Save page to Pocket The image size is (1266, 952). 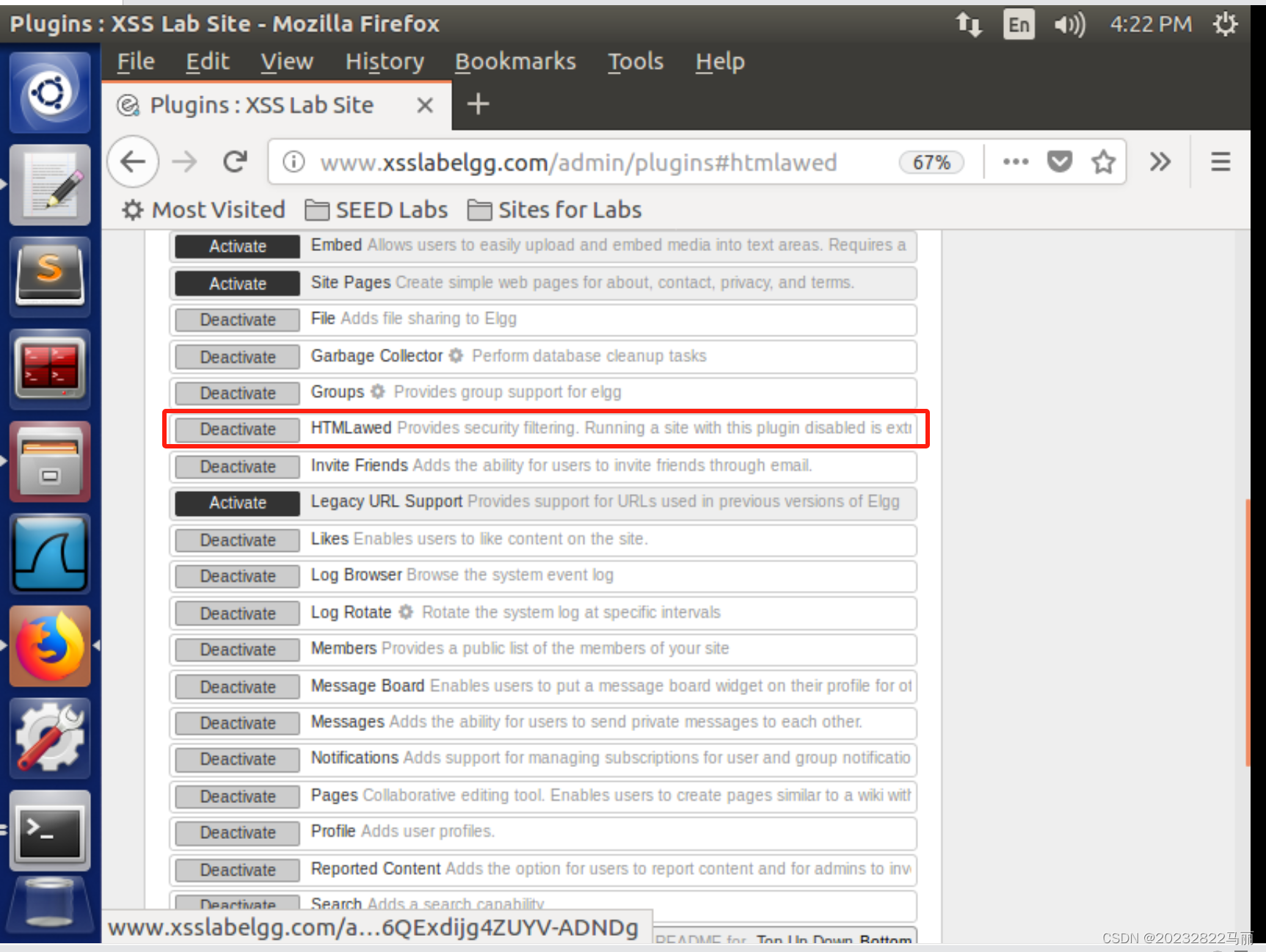click(1059, 161)
